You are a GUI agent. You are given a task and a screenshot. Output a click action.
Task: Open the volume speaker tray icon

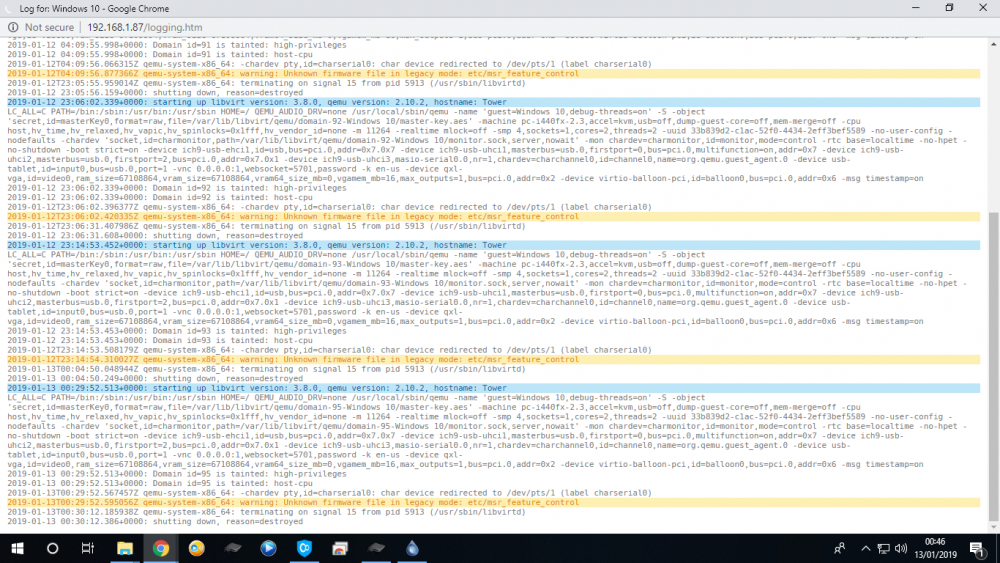point(901,548)
